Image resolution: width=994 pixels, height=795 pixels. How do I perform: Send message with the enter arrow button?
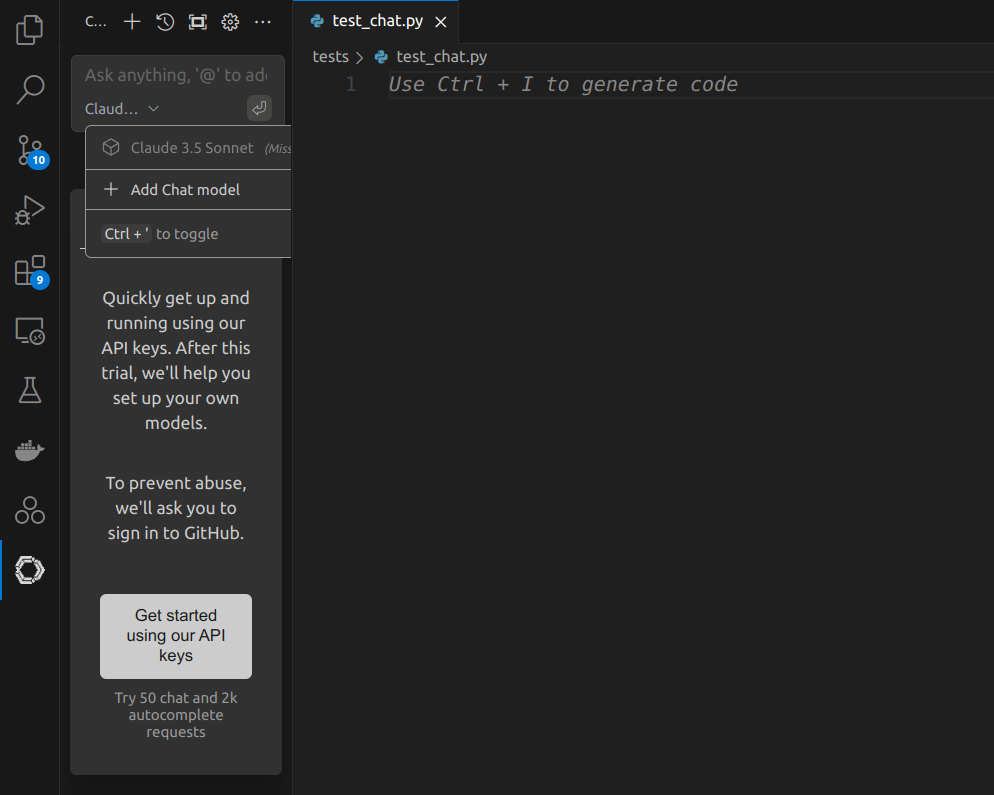point(259,108)
